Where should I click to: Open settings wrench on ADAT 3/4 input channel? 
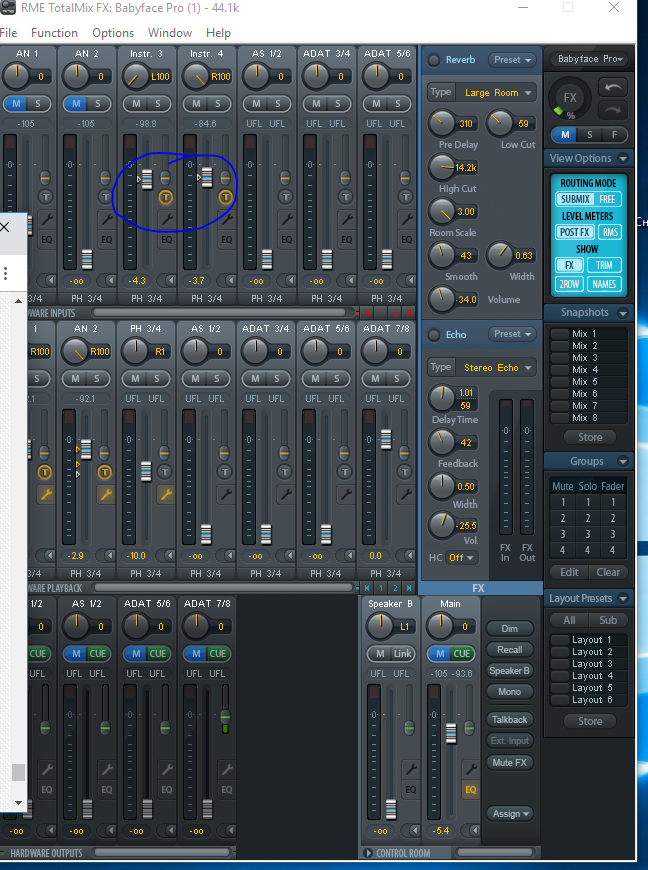(x=346, y=219)
